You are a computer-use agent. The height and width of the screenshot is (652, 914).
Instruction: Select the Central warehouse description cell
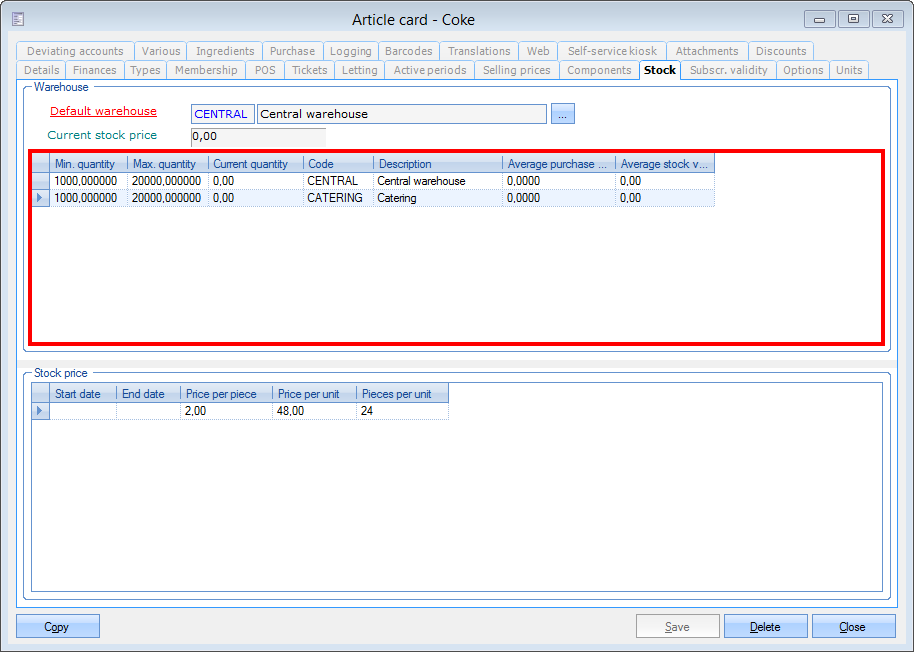(436, 181)
